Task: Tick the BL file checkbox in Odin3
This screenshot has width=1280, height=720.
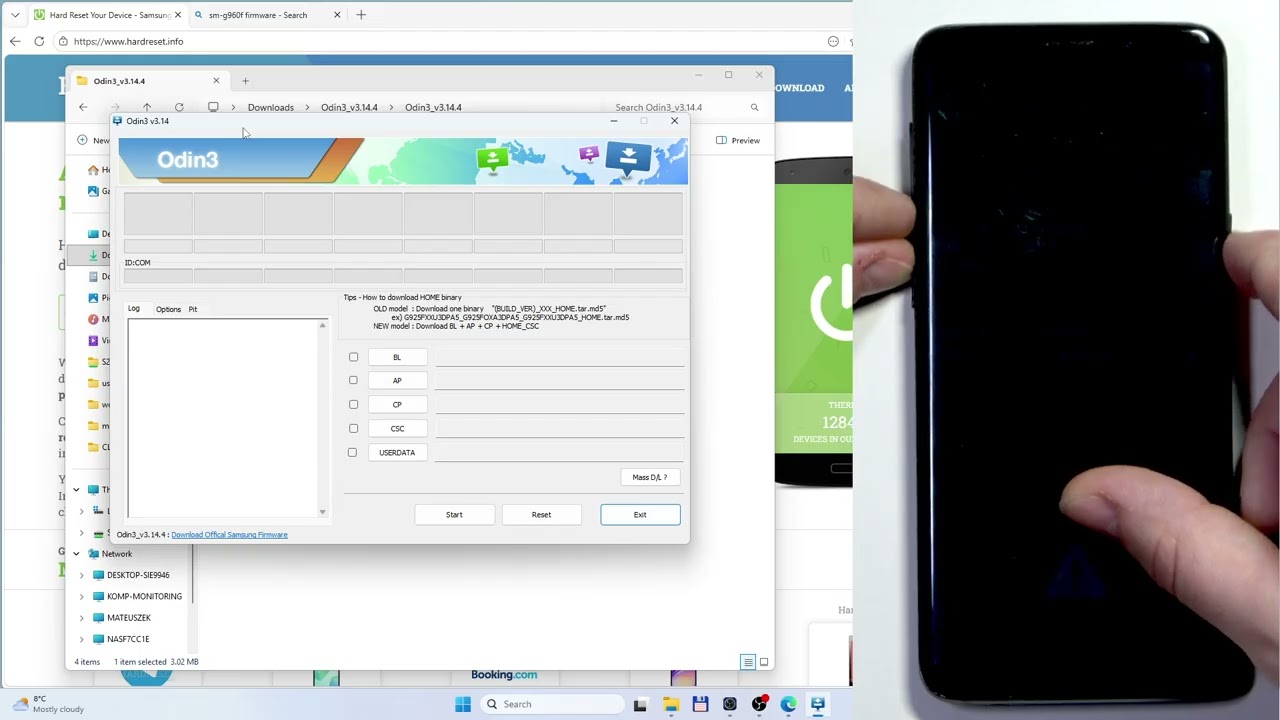Action: click(x=353, y=357)
